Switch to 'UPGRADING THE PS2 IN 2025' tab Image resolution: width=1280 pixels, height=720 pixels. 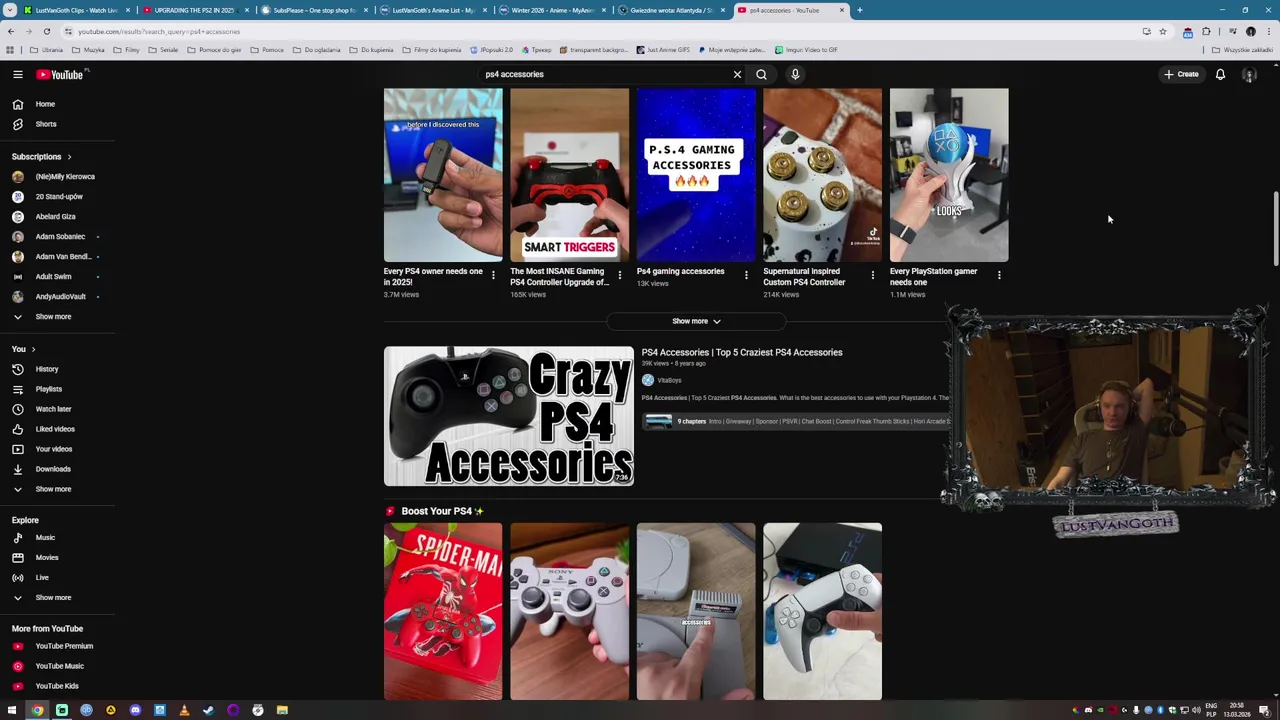pyautogui.click(x=194, y=10)
